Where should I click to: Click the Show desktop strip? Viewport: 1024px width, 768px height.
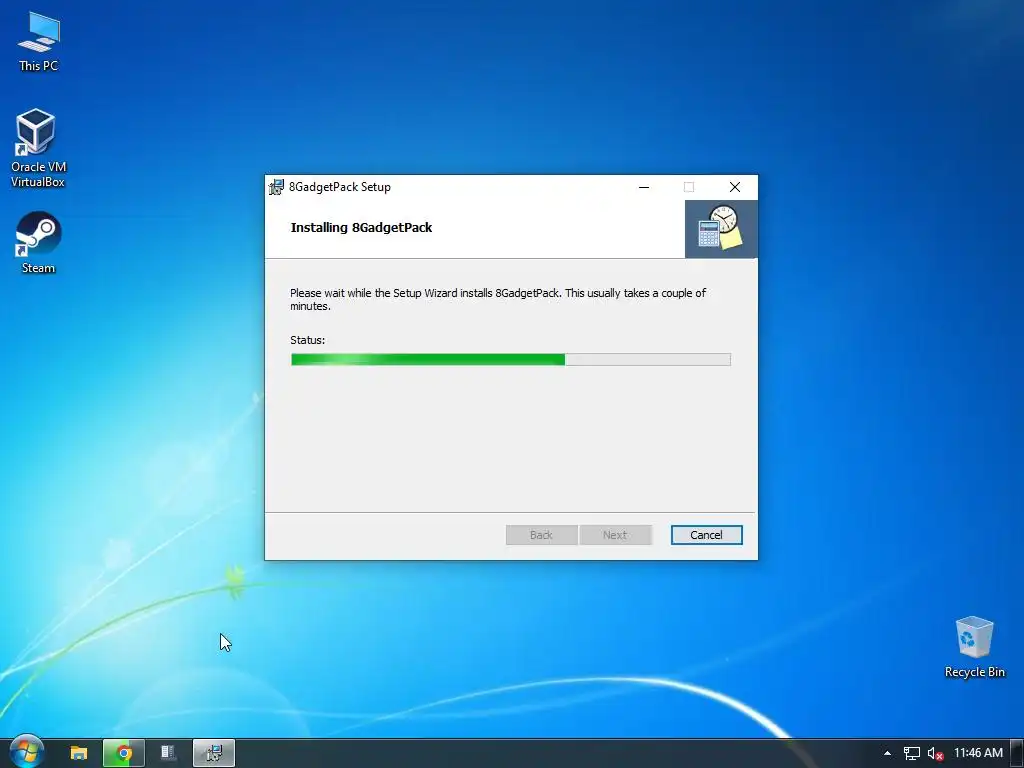click(x=1017, y=753)
